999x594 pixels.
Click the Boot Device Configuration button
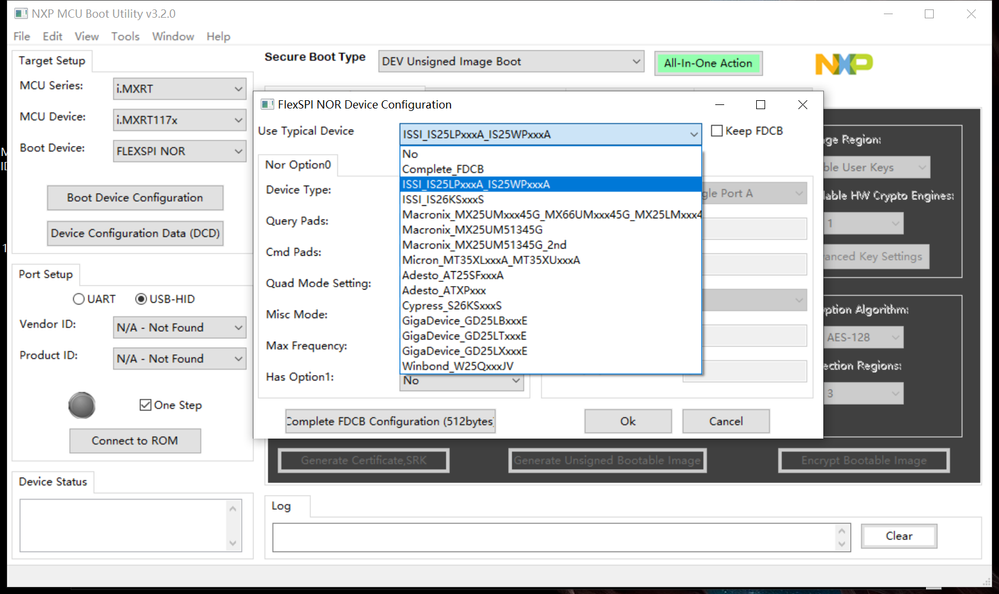pyautogui.click(x=135, y=198)
